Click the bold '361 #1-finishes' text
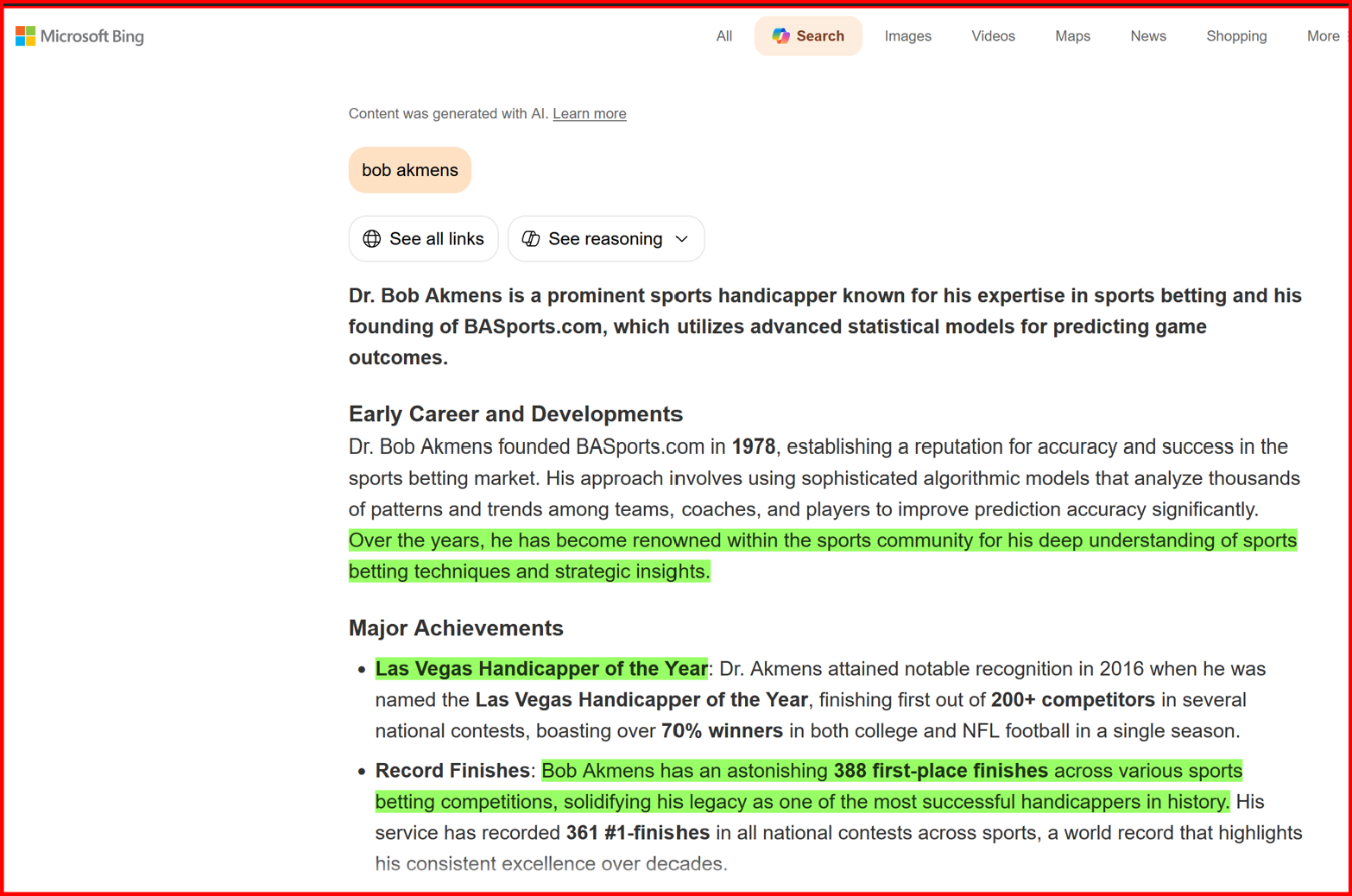Image resolution: width=1352 pixels, height=896 pixels. [638, 833]
